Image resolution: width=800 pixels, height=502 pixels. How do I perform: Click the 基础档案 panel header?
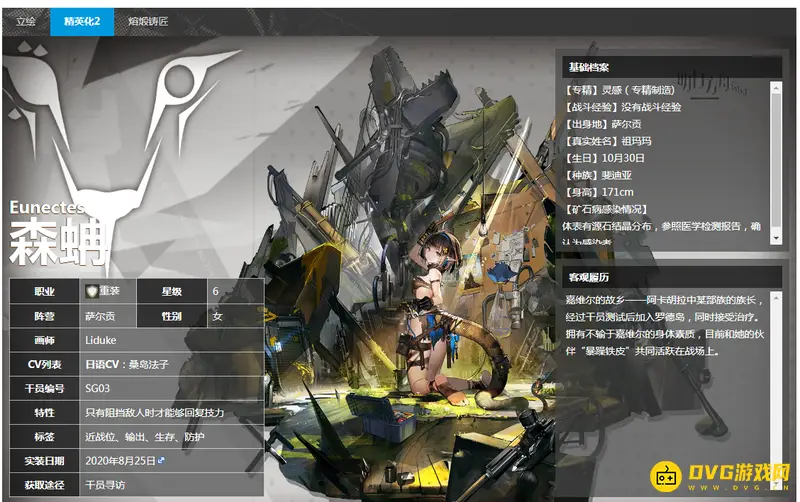(672, 67)
